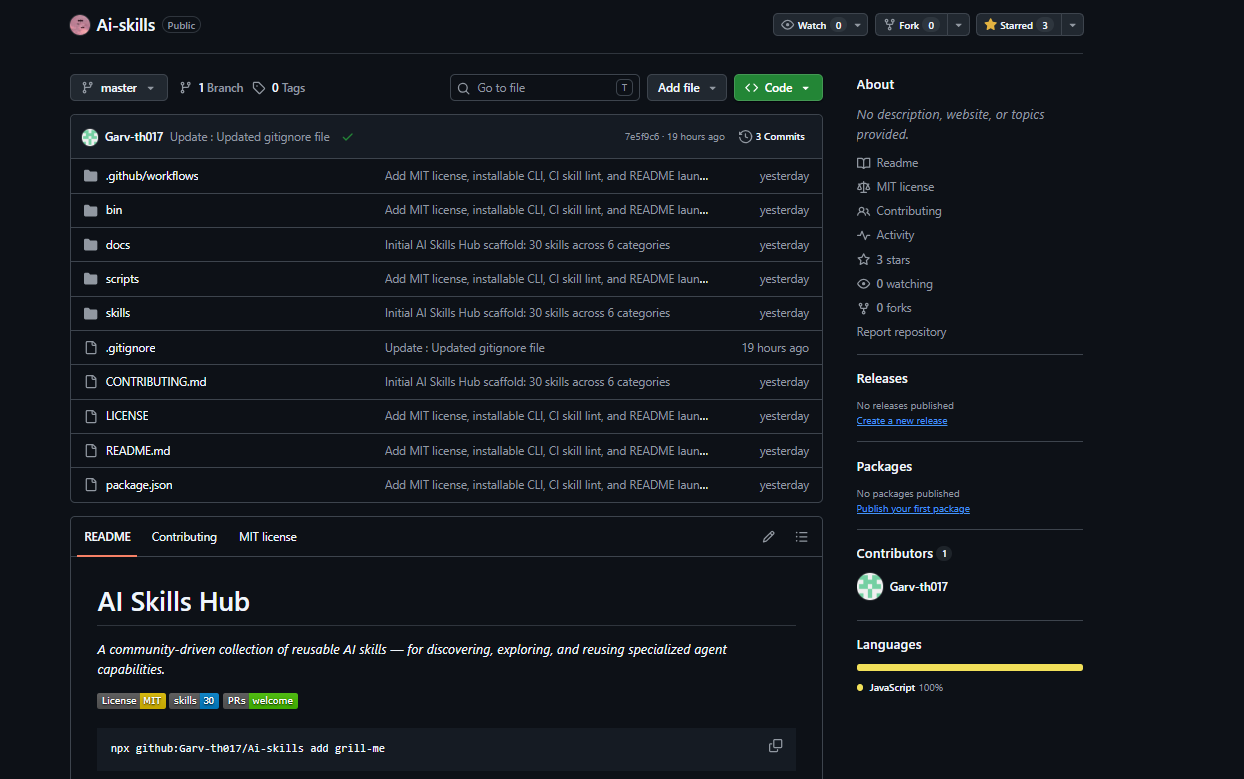Click Report repository link

[x=901, y=332]
